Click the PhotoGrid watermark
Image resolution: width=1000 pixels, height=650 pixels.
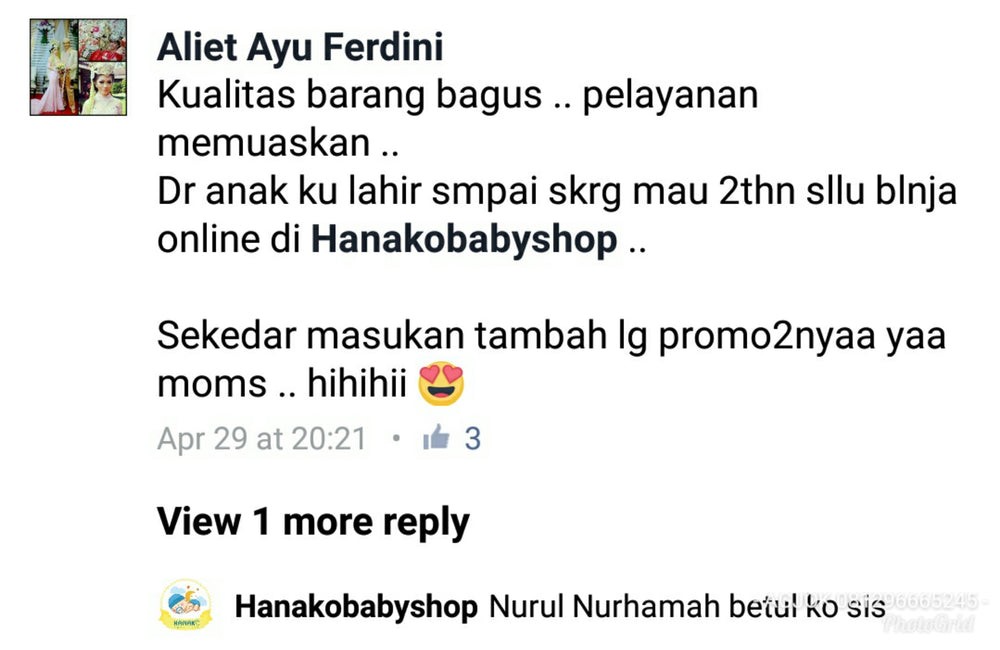coord(929,623)
